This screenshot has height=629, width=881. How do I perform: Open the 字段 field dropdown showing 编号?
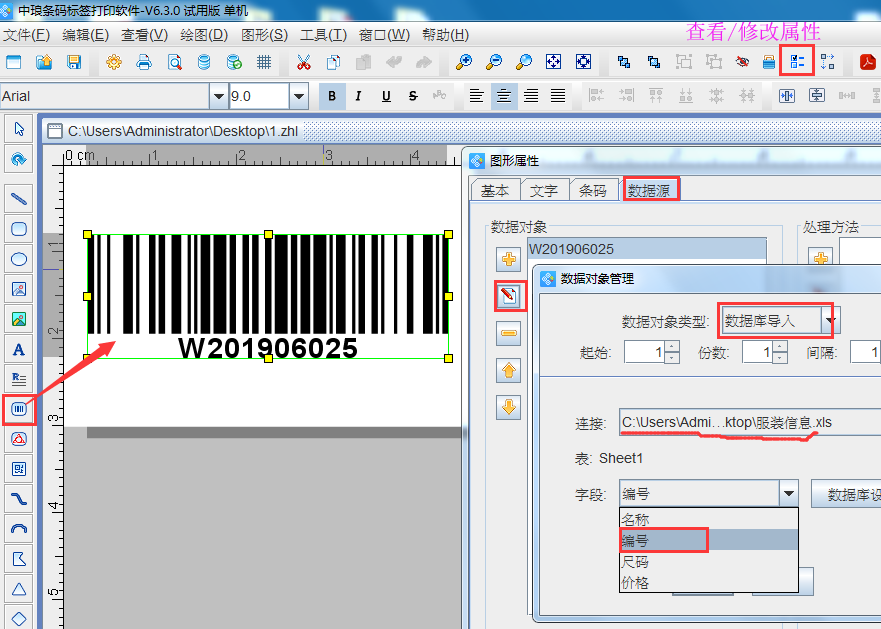click(x=789, y=493)
